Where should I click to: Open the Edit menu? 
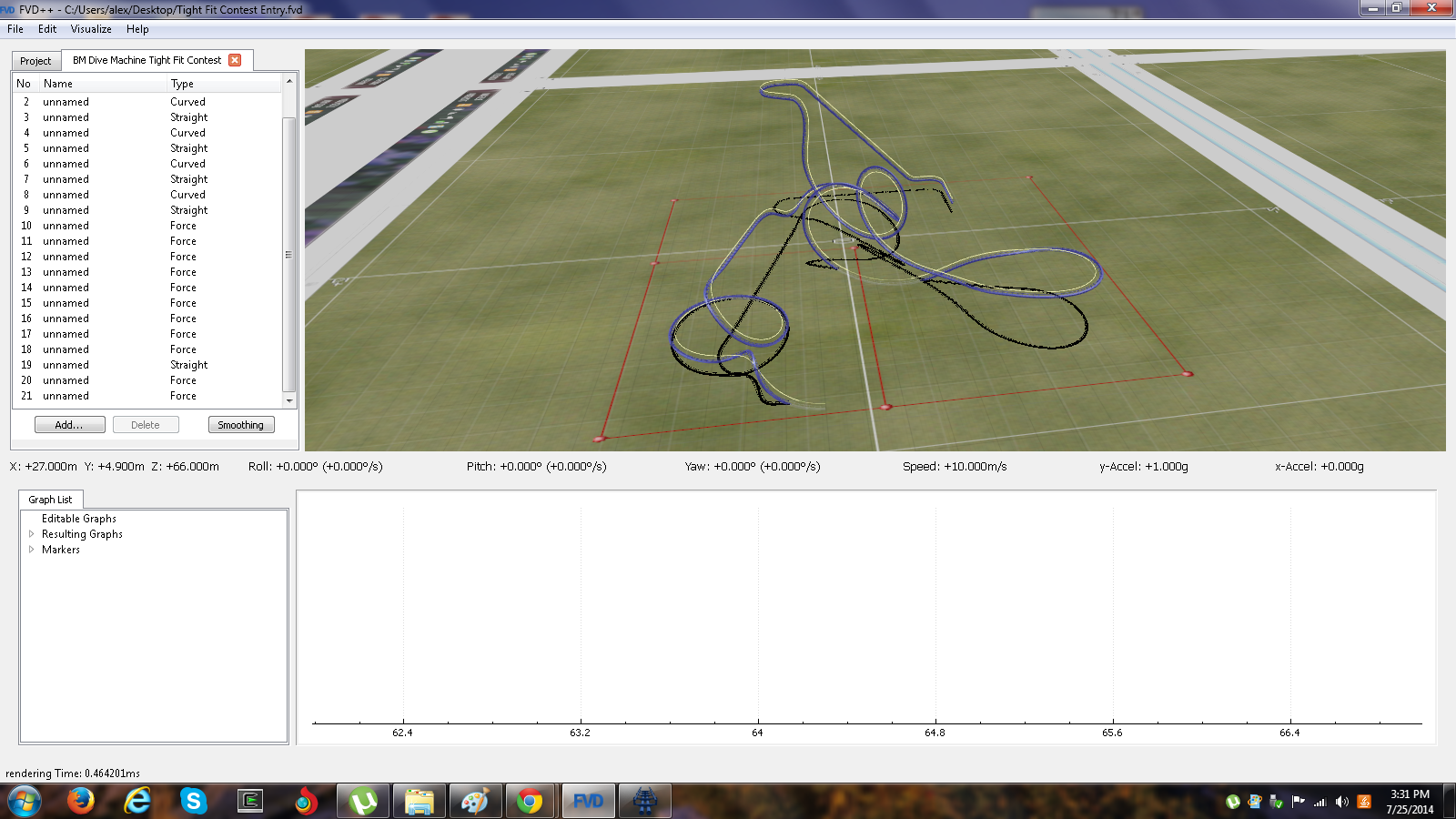click(x=47, y=29)
